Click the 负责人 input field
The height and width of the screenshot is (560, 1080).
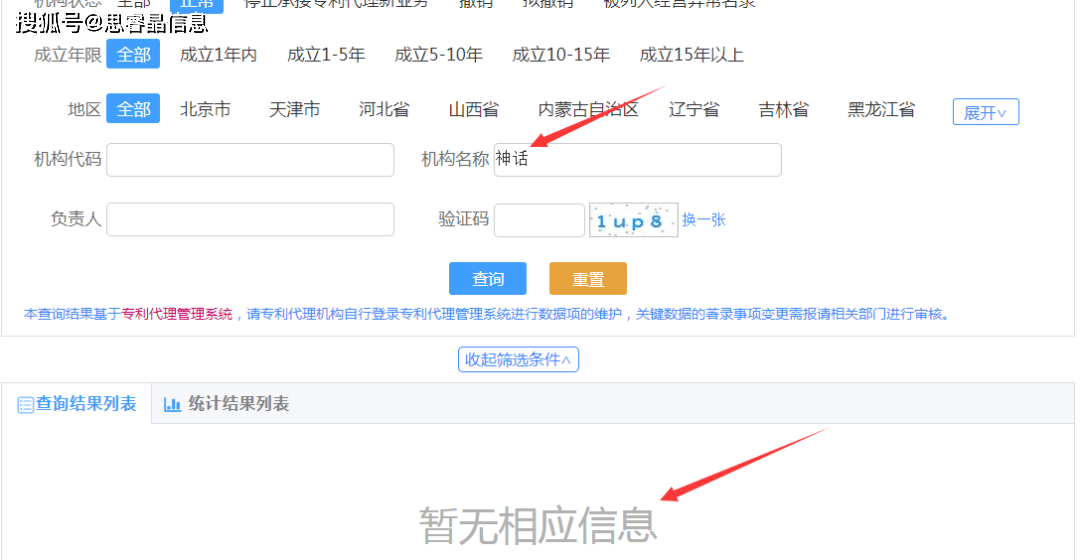pos(250,220)
